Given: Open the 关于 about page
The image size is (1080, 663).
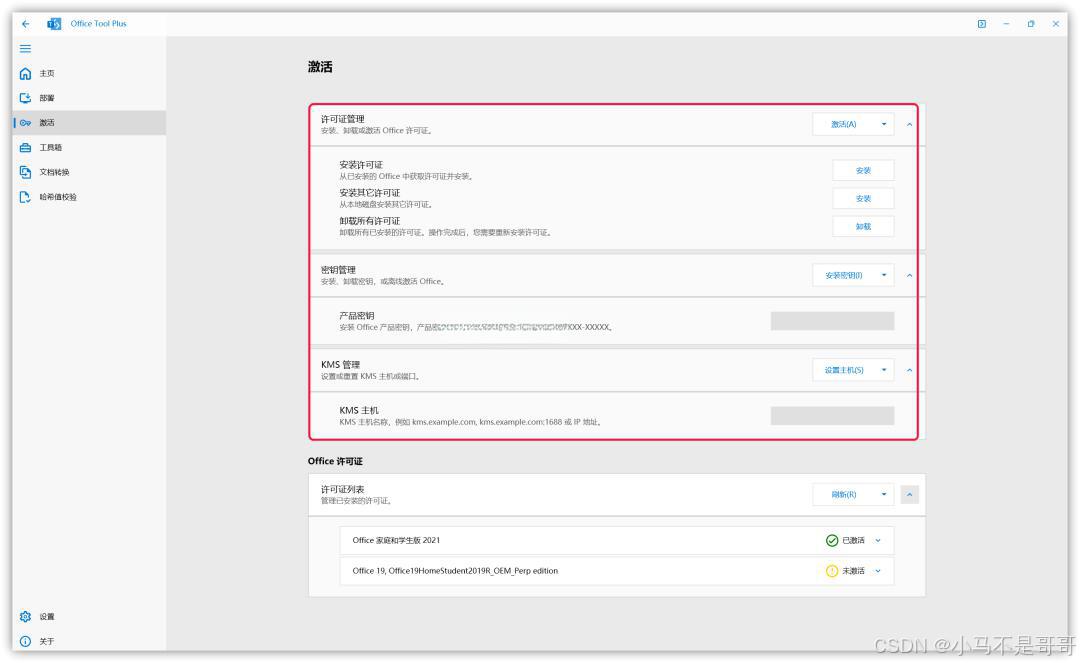Looking at the screenshot, I should pyautogui.click(x=90, y=641).
